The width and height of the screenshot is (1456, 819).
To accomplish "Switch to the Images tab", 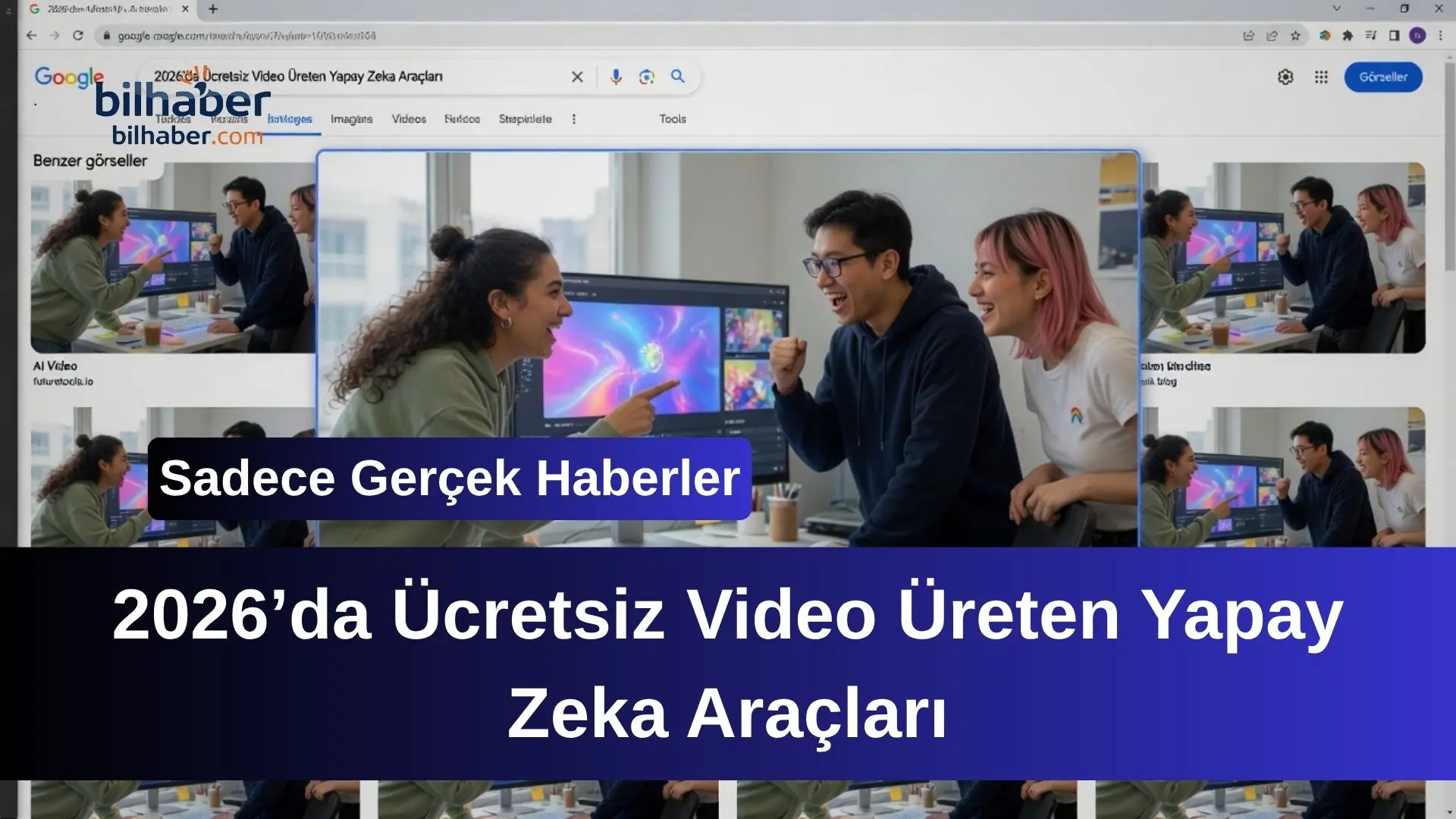I will pyautogui.click(x=351, y=119).
